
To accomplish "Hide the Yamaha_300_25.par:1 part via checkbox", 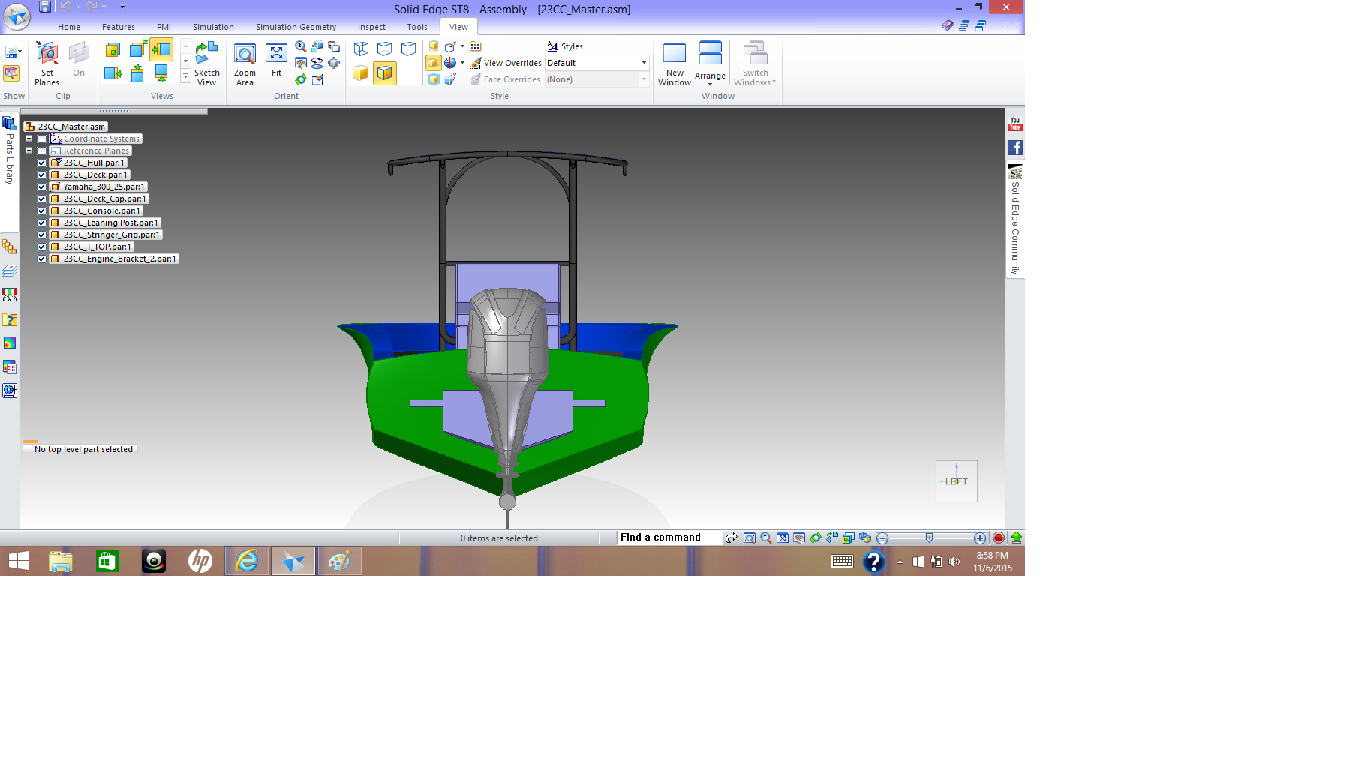I will click(x=42, y=187).
